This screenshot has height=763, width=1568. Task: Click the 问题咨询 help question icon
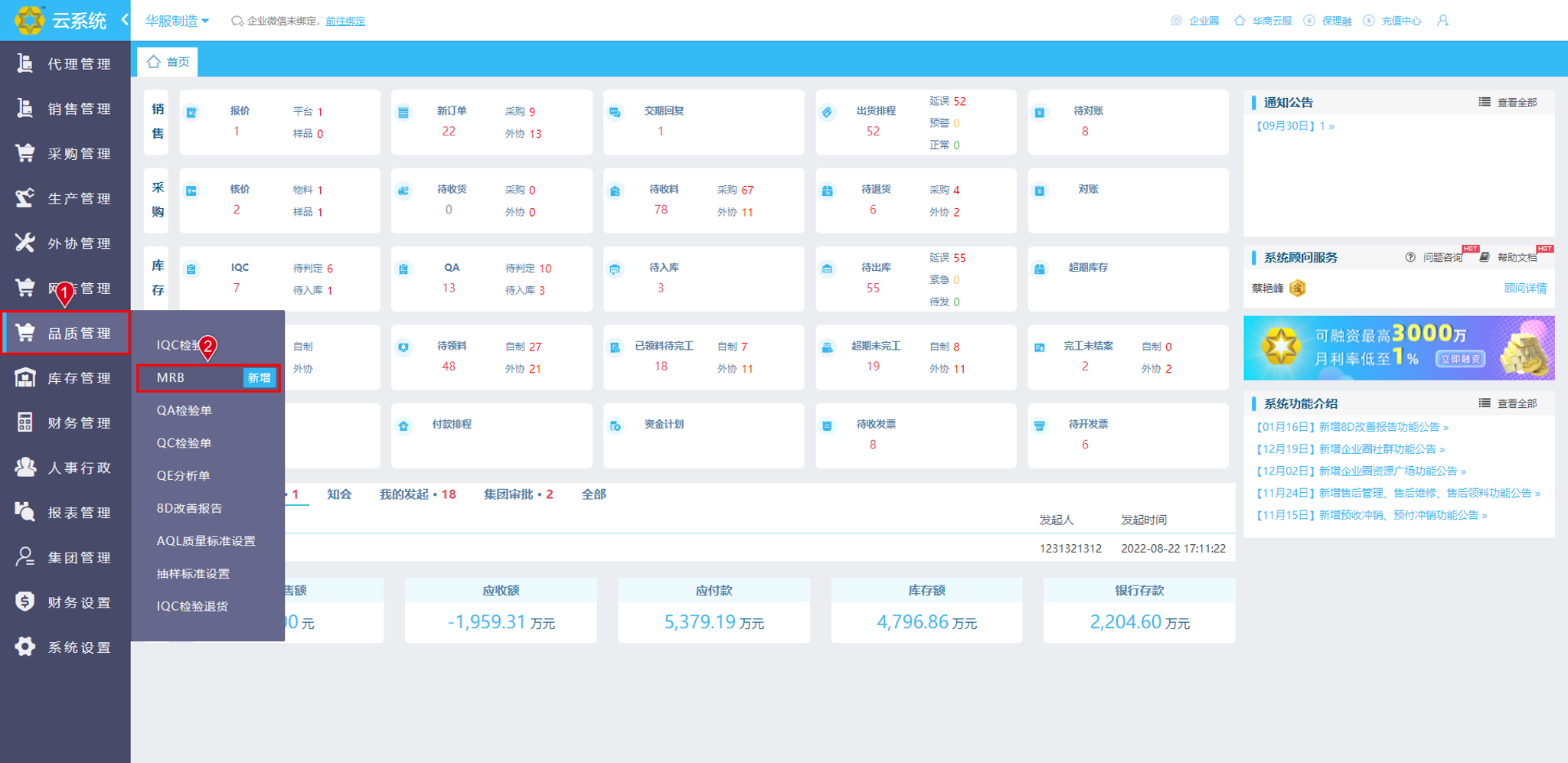coord(1410,257)
